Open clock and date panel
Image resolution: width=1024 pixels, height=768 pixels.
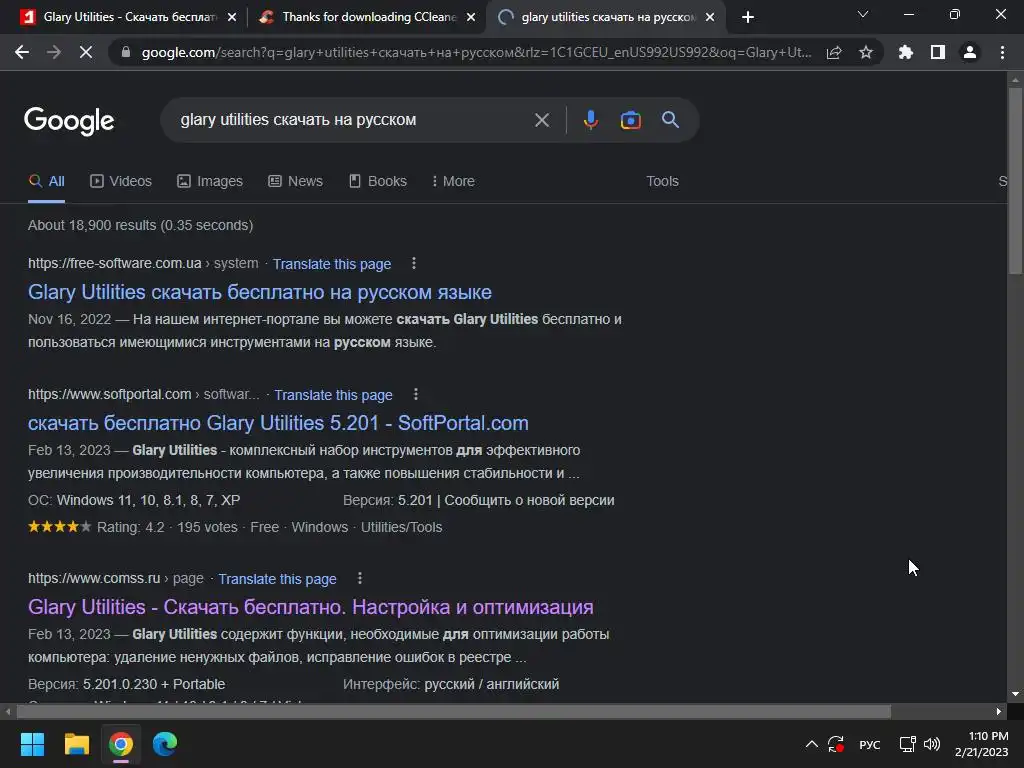[981, 744]
